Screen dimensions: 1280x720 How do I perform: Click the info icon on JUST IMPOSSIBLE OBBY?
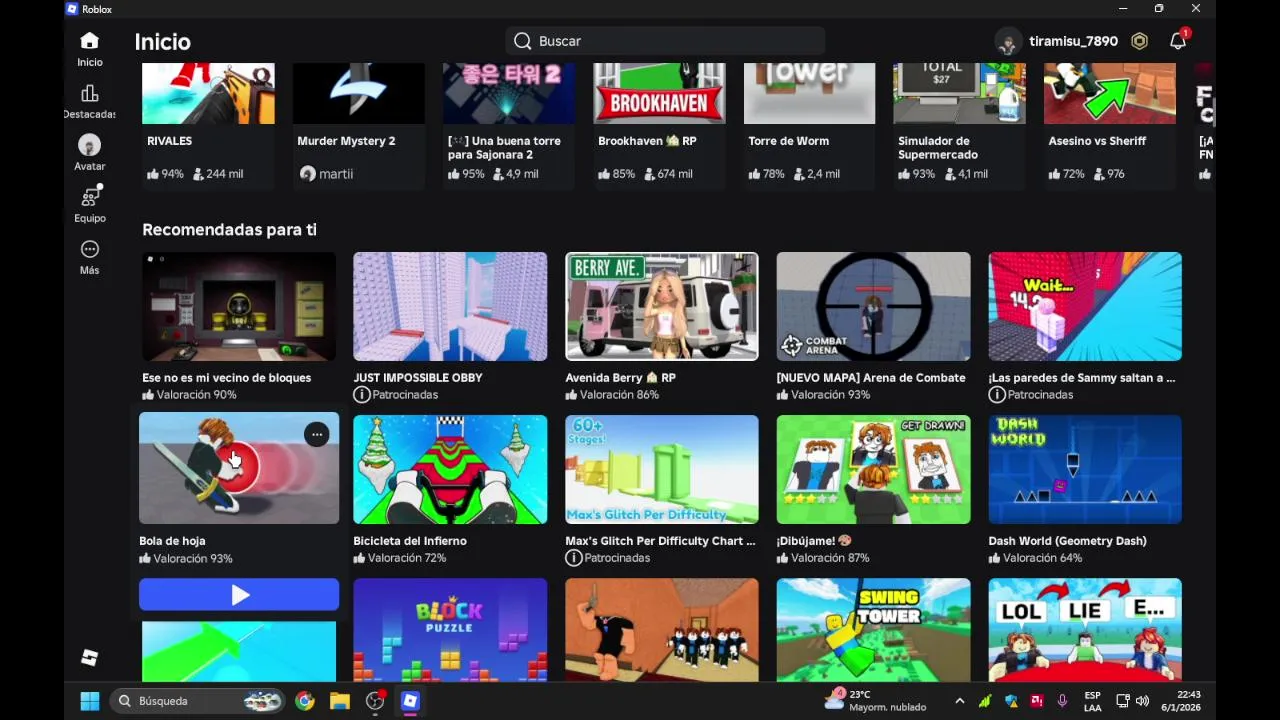coord(361,395)
